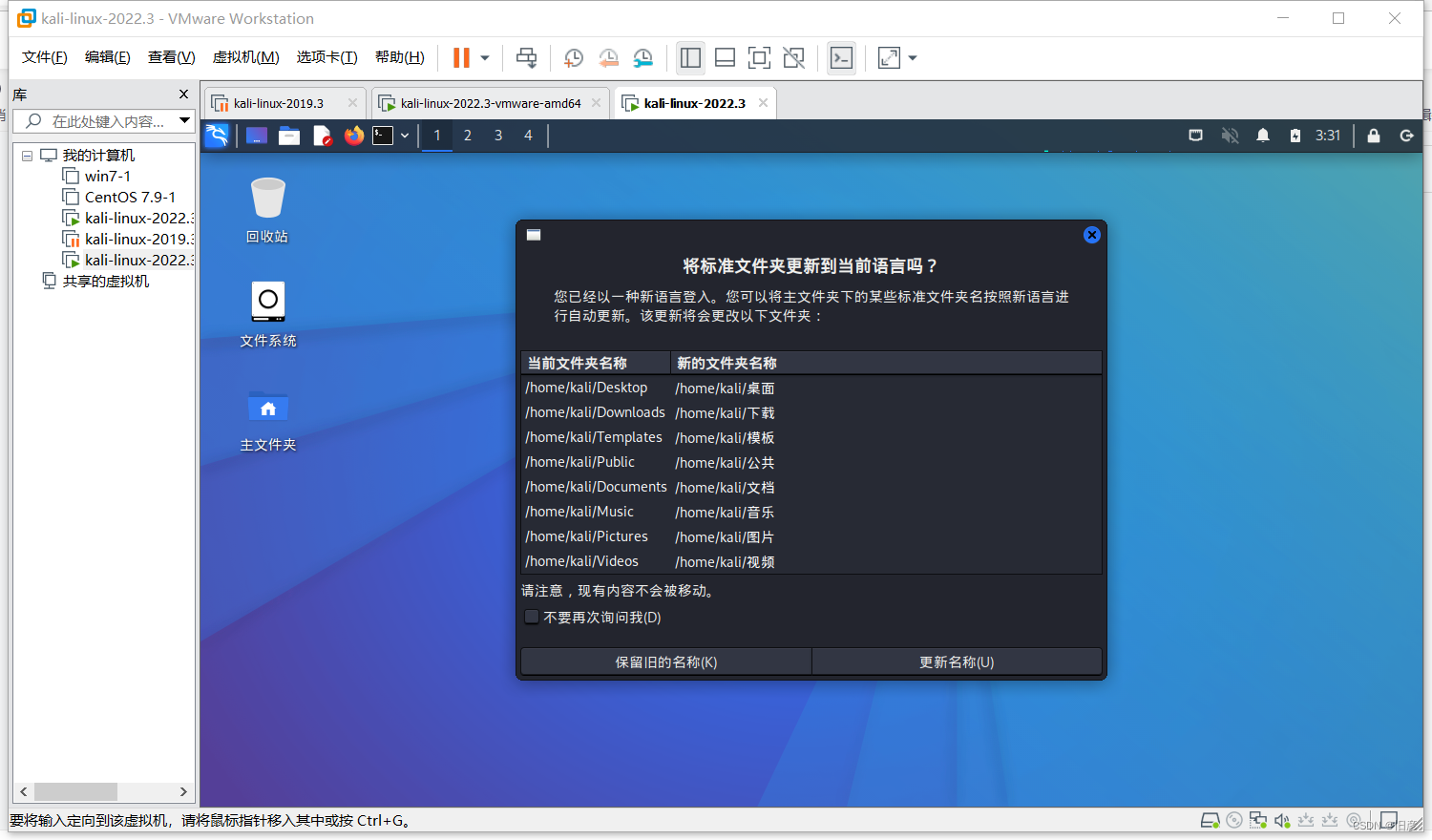The width and height of the screenshot is (1432, 840).
Task: Check 不要再次询问我(D) checkbox
Action: pyautogui.click(x=532, y=617)
